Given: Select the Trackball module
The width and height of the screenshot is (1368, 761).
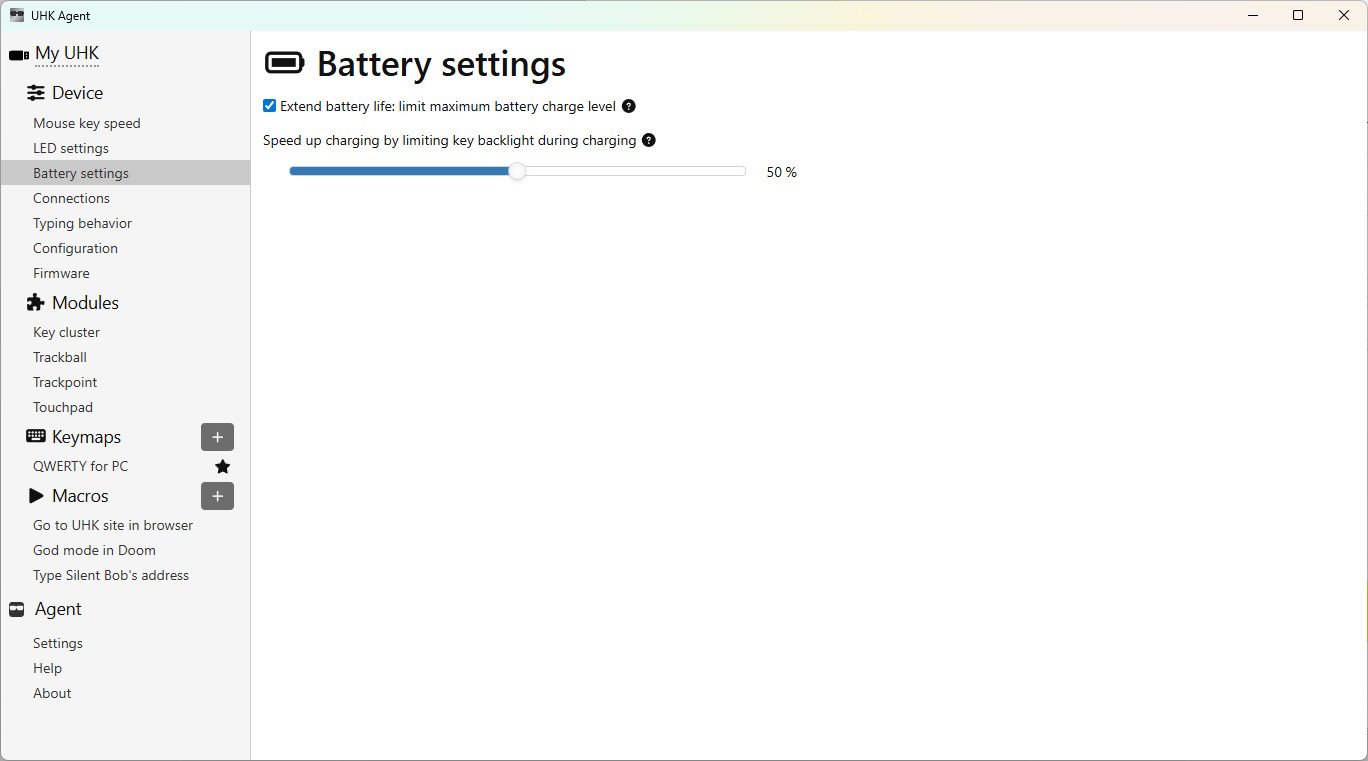Looking at the screenshot, I should click(x=60, y=357).
